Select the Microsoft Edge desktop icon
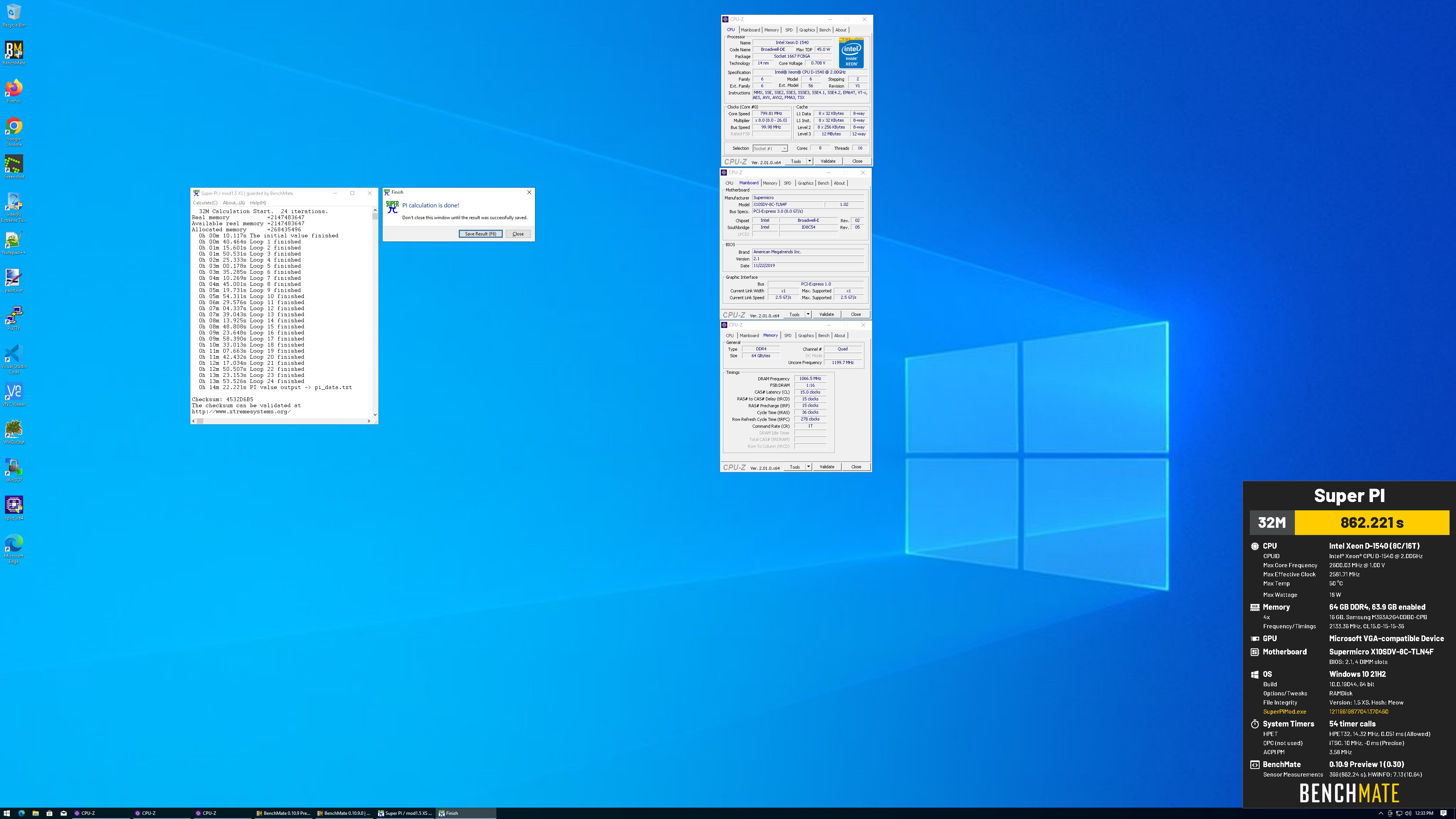Screen dimensions: 1456x819 click(14, 548)
